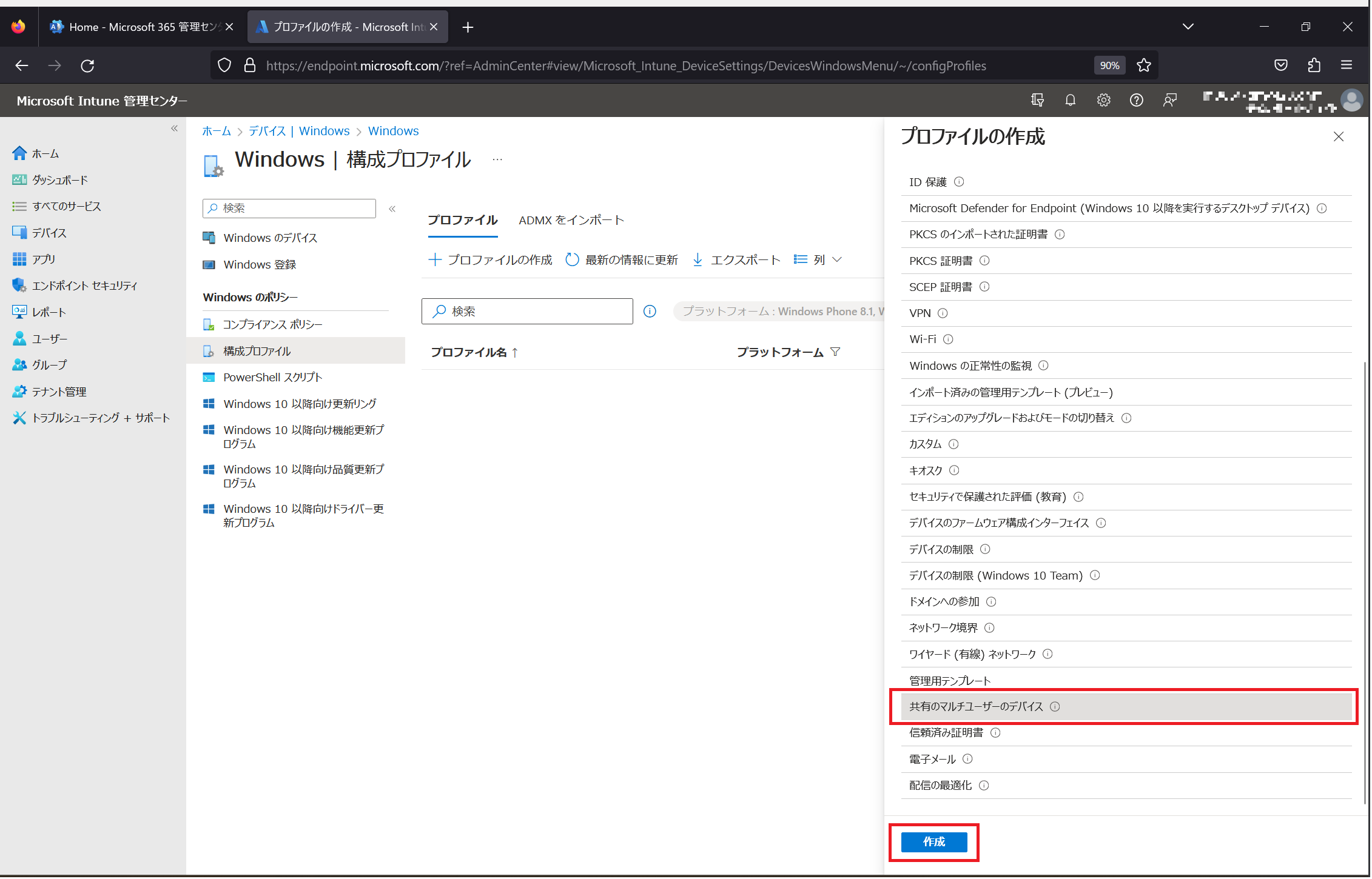Collapse the left navigation sidebar
The height and width of the screenshot is (879, 1372).
tap(175, 129)
